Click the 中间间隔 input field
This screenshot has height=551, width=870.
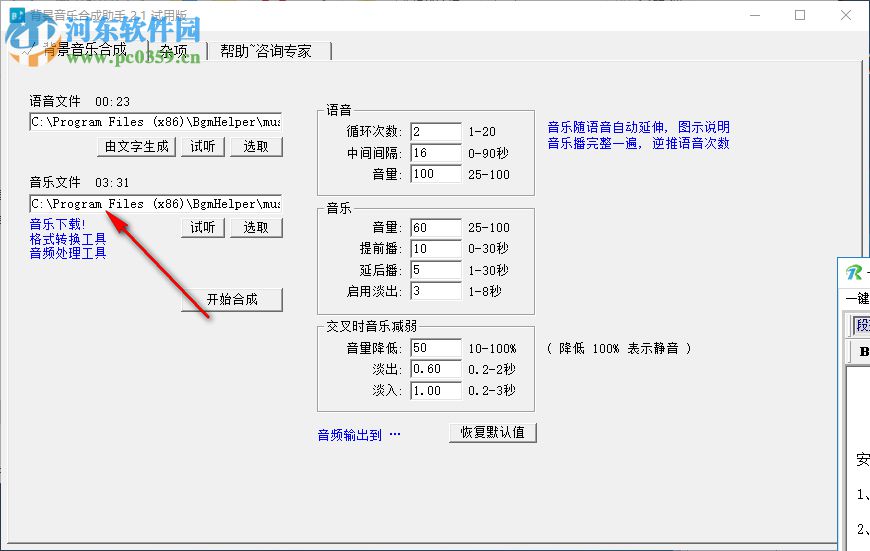pos(436,153)
